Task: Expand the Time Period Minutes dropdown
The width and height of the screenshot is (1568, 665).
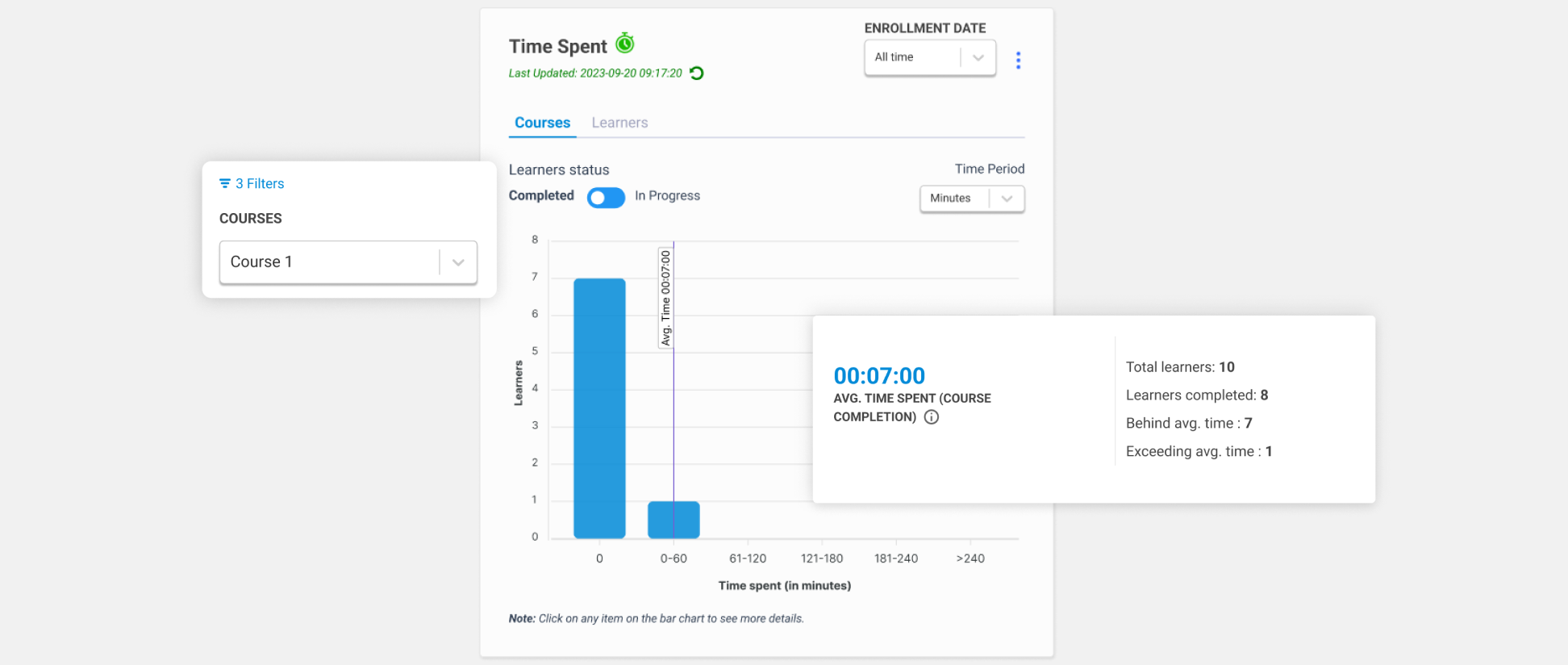Action: (x=953, y=199)
